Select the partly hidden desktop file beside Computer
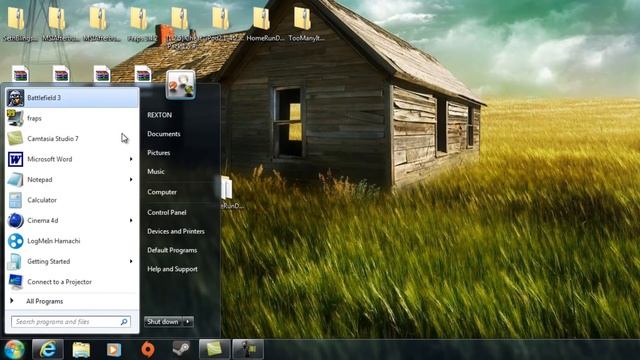The height and width of the screenshot is (360, 640). 231,192
